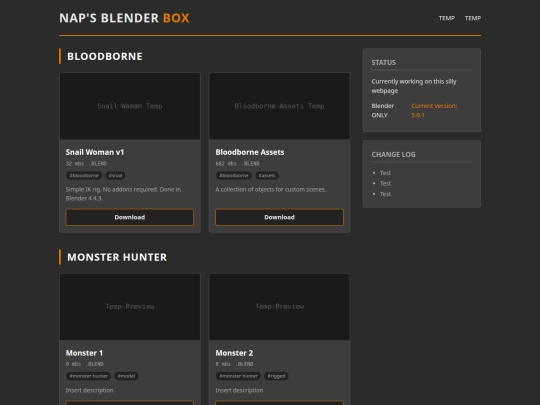Select Monster 2's '0 mbs .BLEND' info
Image resolution: width=540 pixels, height=405 pixels.
tap(234, 364)
